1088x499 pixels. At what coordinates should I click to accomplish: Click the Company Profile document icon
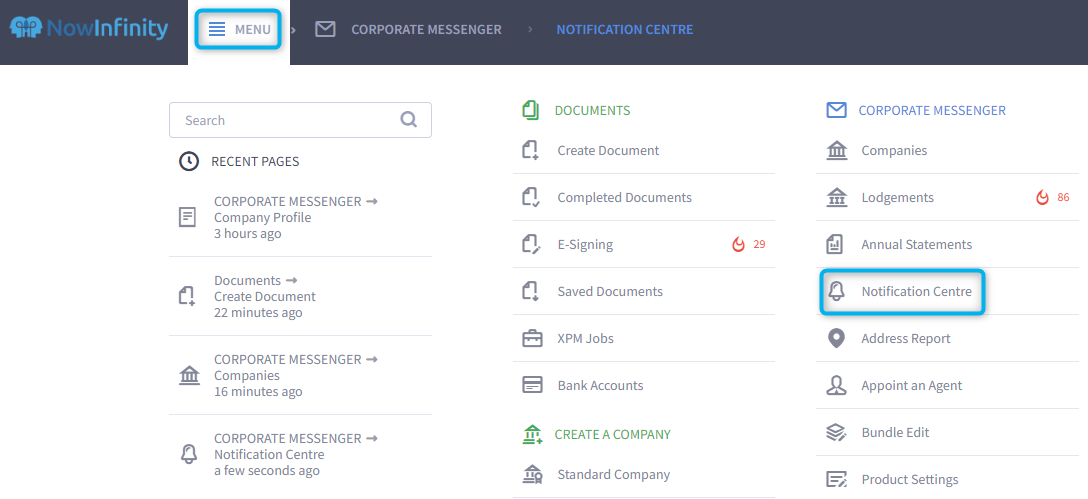coord(187,217)
